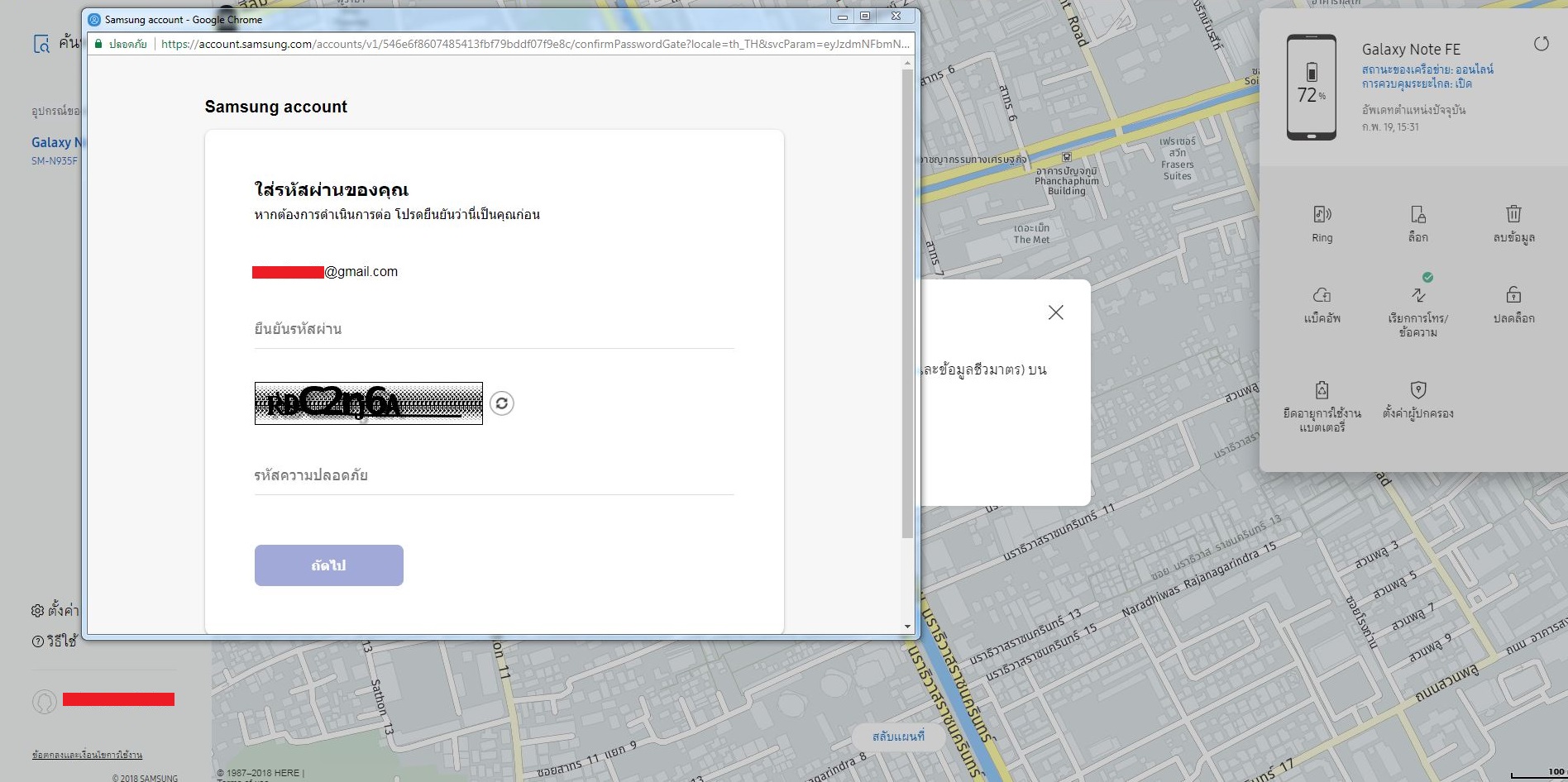Screen dimensions: 1568x782
Task: Click การควบคุมระยะไกล: เปิด status text
Action: 1417,83
